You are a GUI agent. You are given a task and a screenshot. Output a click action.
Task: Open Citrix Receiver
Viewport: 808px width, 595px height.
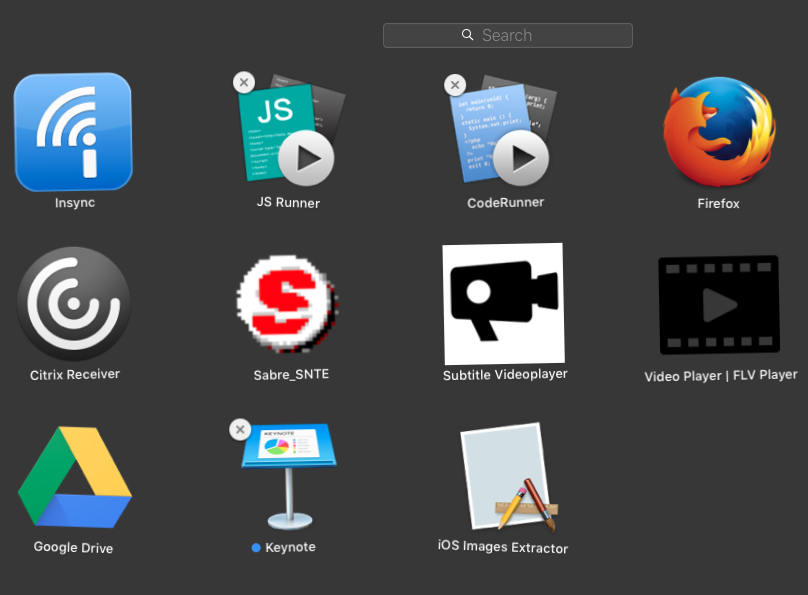point(74,303)
